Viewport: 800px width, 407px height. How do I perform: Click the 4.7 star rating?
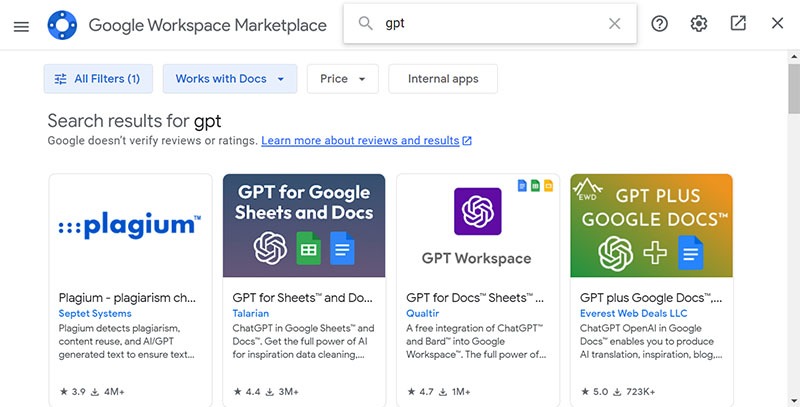(420, 392)
